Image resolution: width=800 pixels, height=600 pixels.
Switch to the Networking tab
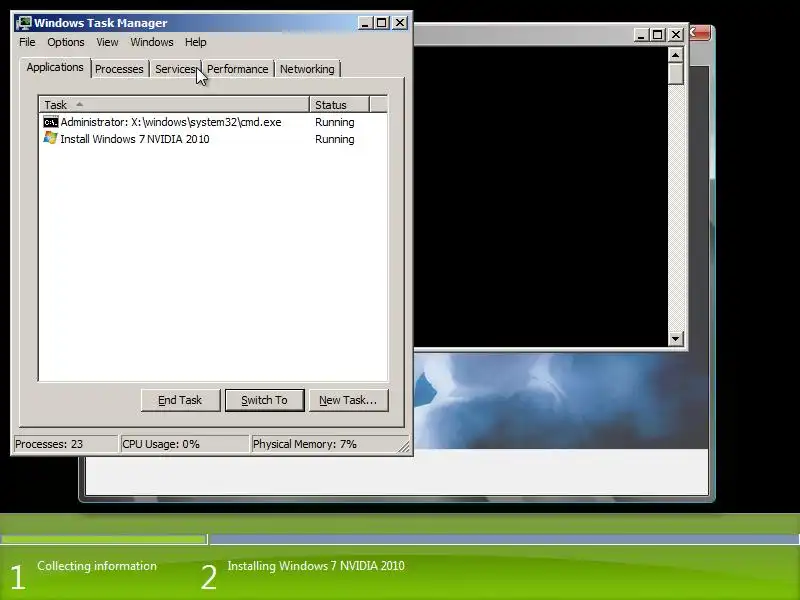coord(307,69)
